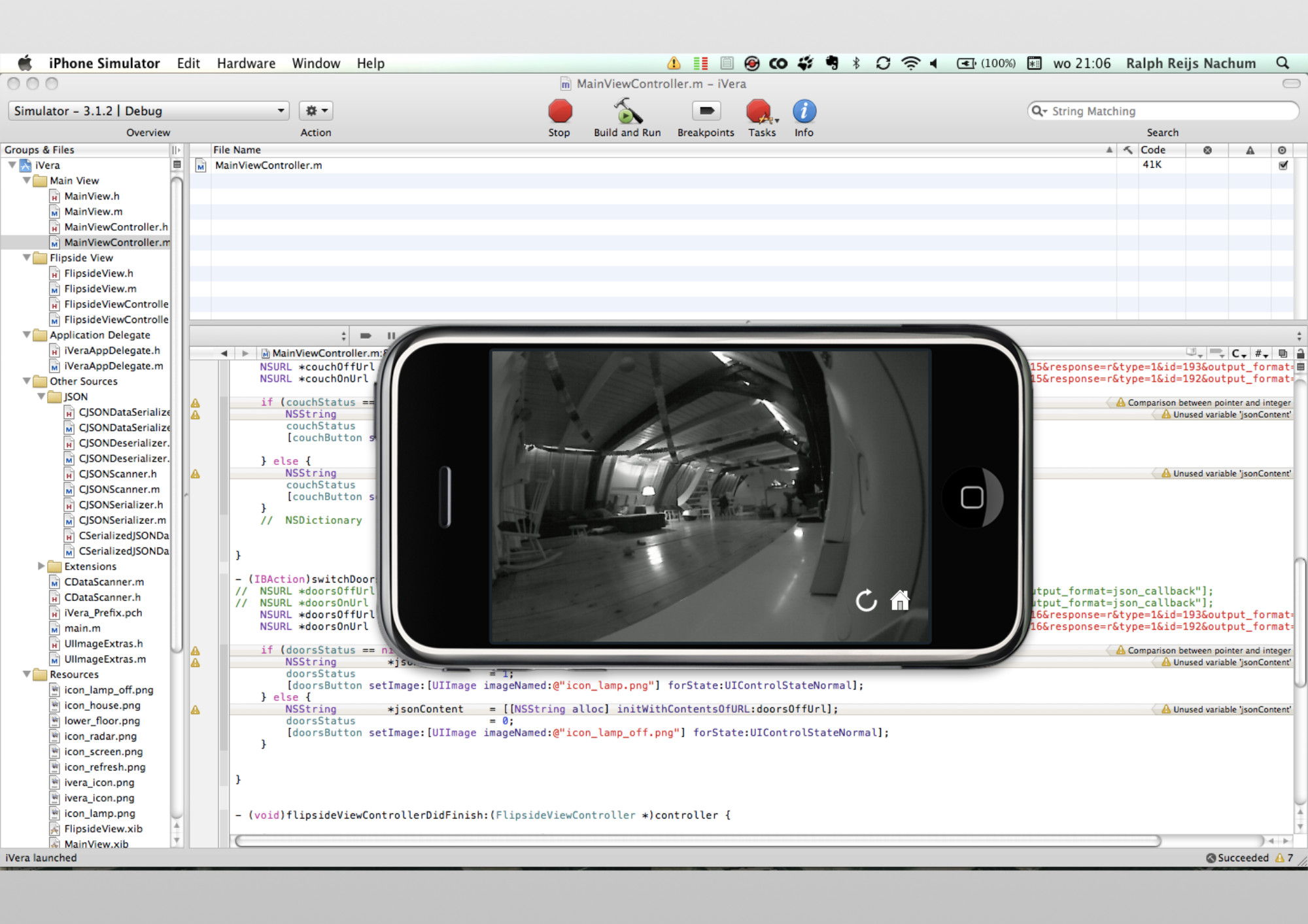The height and width of the screenshot is (924, 1308).
Task: Click the Tasks toolbar icon
Action: click(x=762, y=111)
